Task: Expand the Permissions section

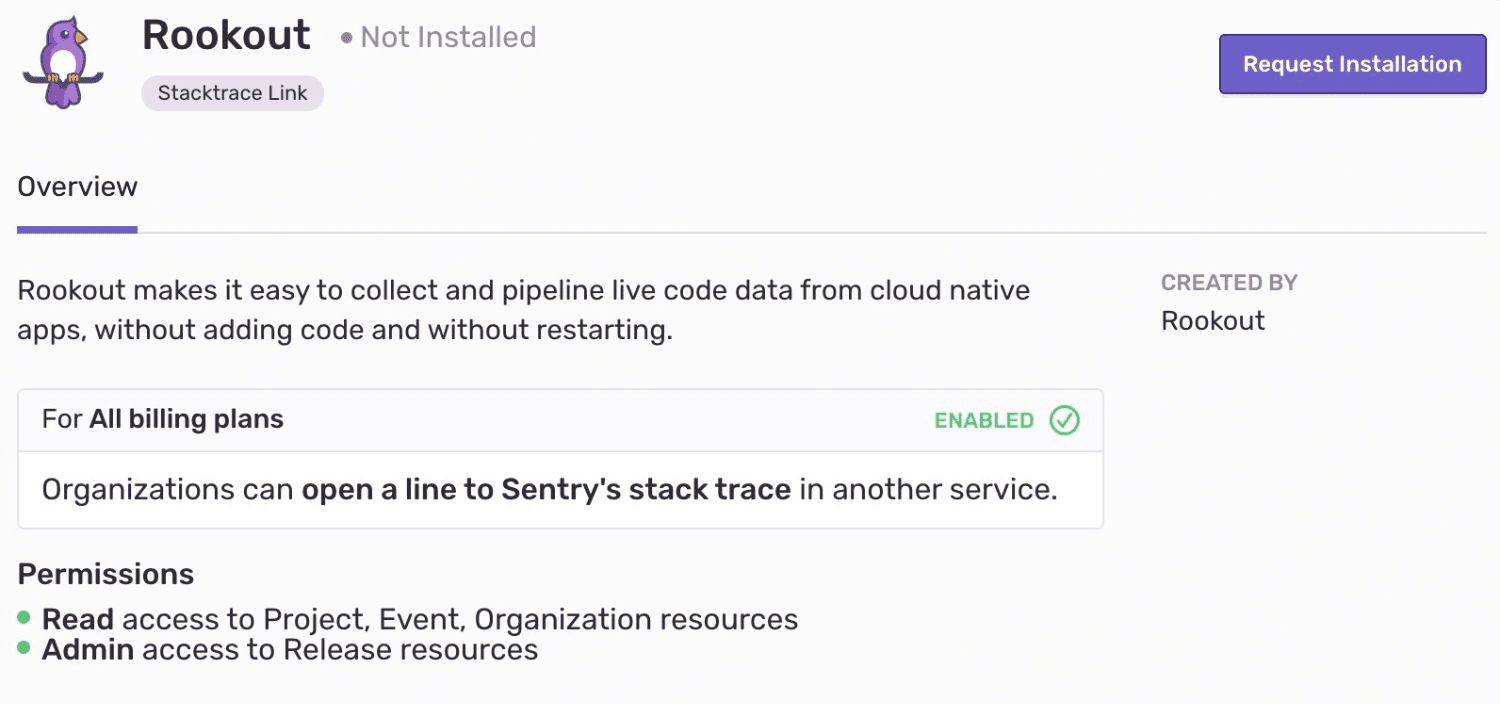Action: click(105, 574)
